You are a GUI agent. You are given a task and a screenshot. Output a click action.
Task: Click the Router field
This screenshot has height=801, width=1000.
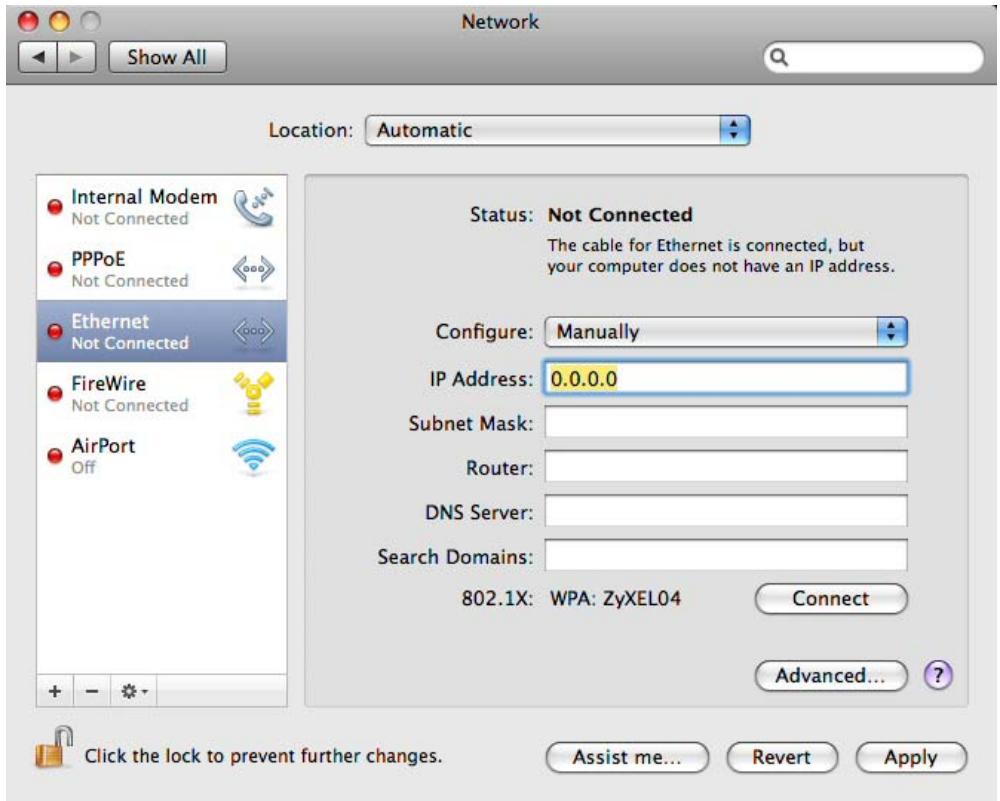726,467
